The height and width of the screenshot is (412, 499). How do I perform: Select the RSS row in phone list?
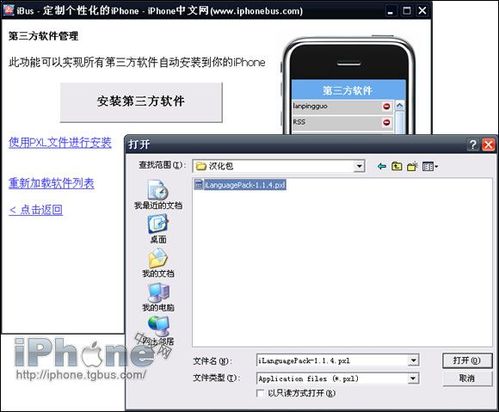pos(342,122)
